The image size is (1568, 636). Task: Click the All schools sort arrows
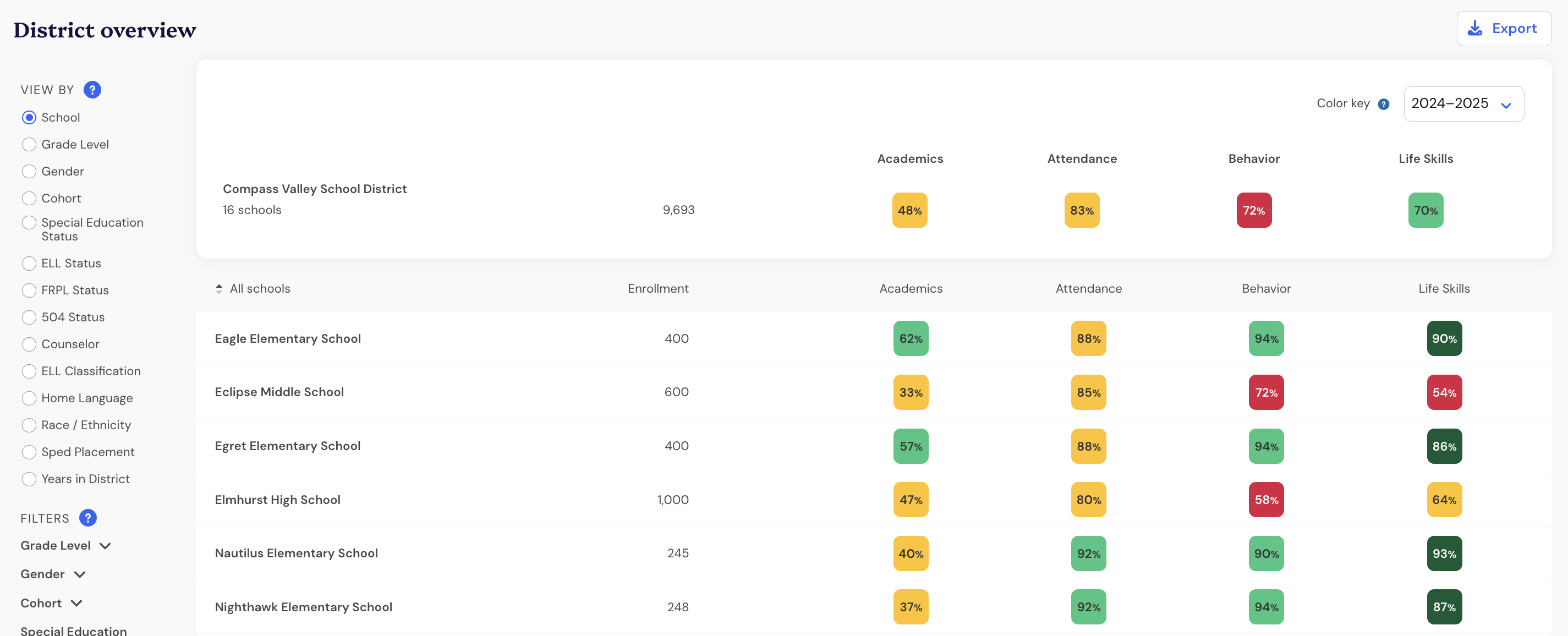pos(218,288)
